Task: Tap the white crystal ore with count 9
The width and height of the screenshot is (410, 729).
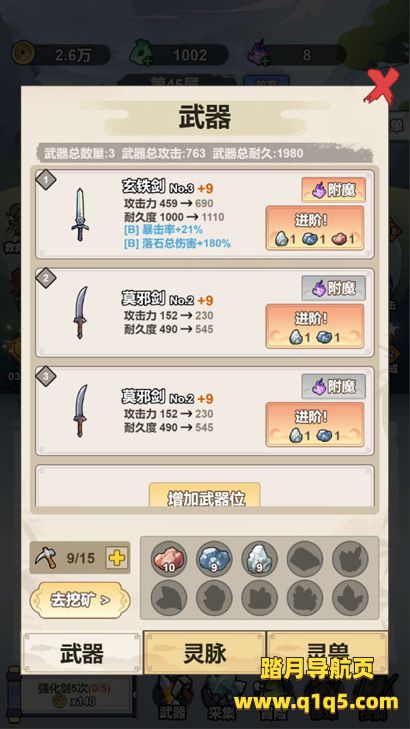Action: pyautogui.click(x=259, y=558)
